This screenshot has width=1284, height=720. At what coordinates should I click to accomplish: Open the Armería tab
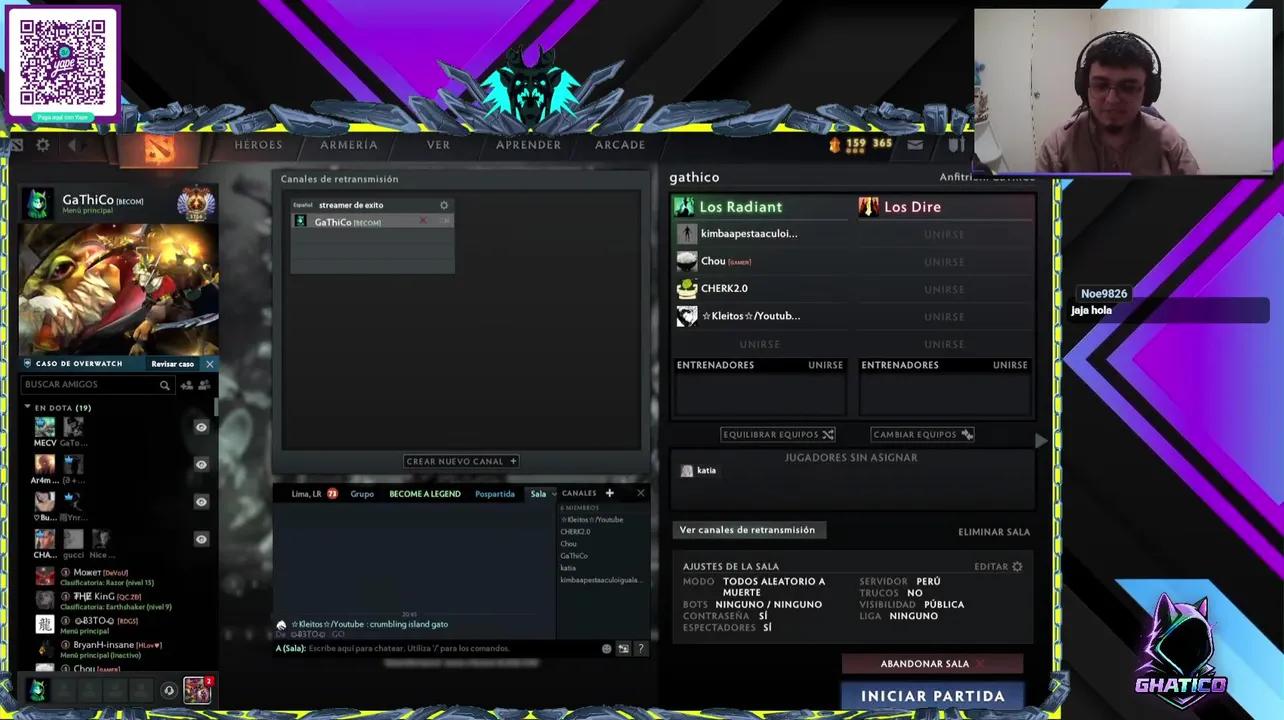[x=349, y=145]
